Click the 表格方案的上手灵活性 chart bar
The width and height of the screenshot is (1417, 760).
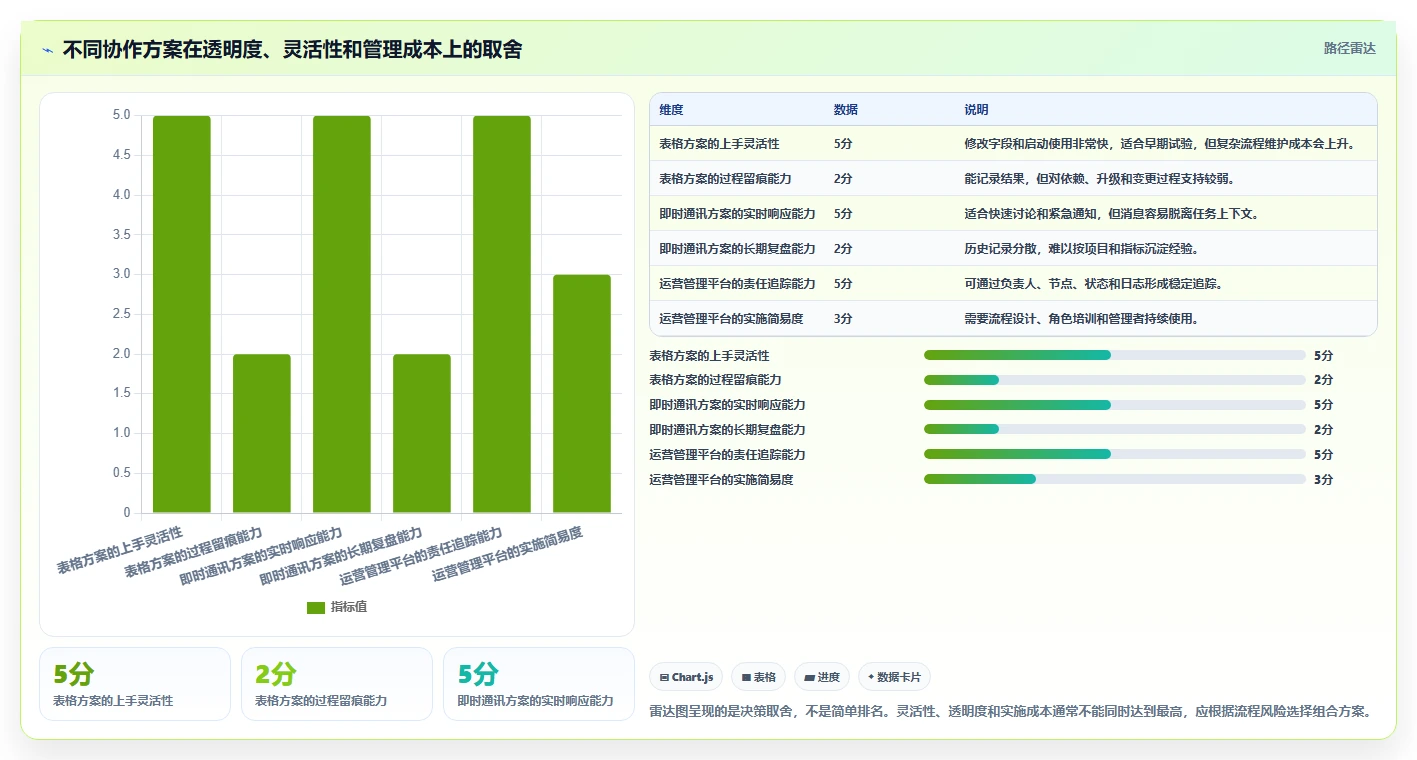pos(182,314)
